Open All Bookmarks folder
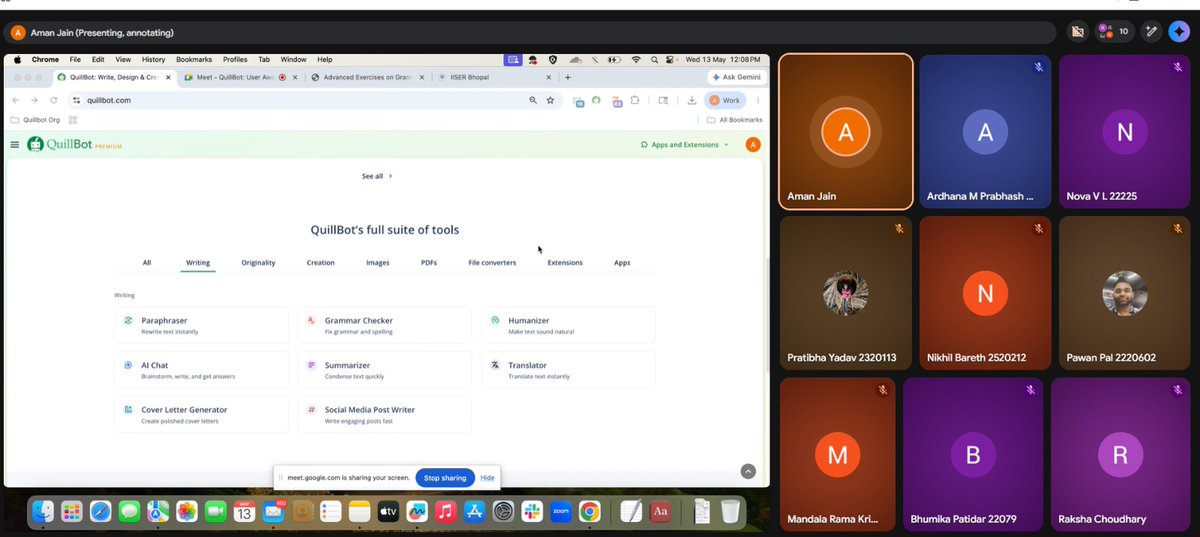 [735, 120]
